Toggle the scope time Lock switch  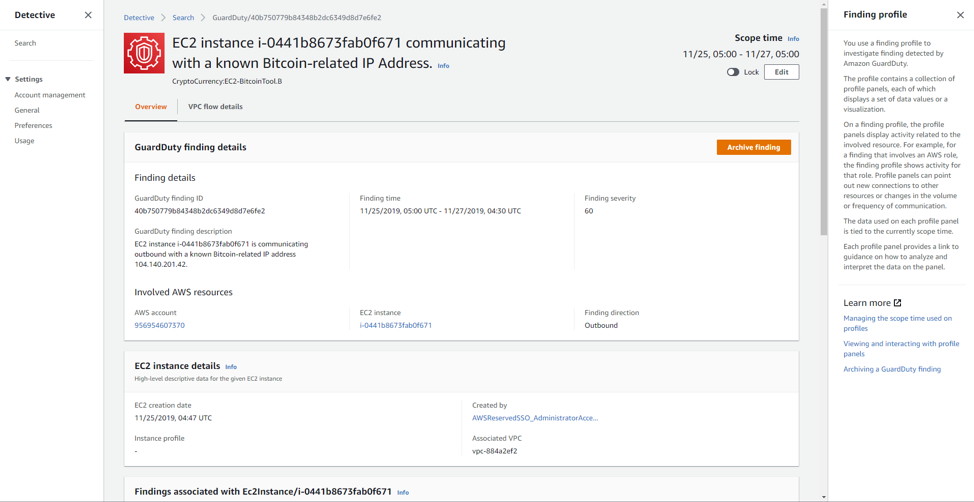[733, 72]
